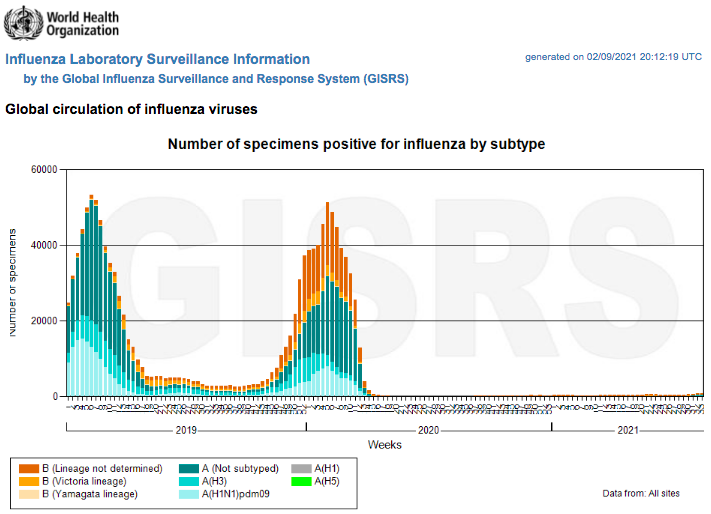Click the 20000 y-axis label
The image size is (711, 514).
(x=44, y=321)
